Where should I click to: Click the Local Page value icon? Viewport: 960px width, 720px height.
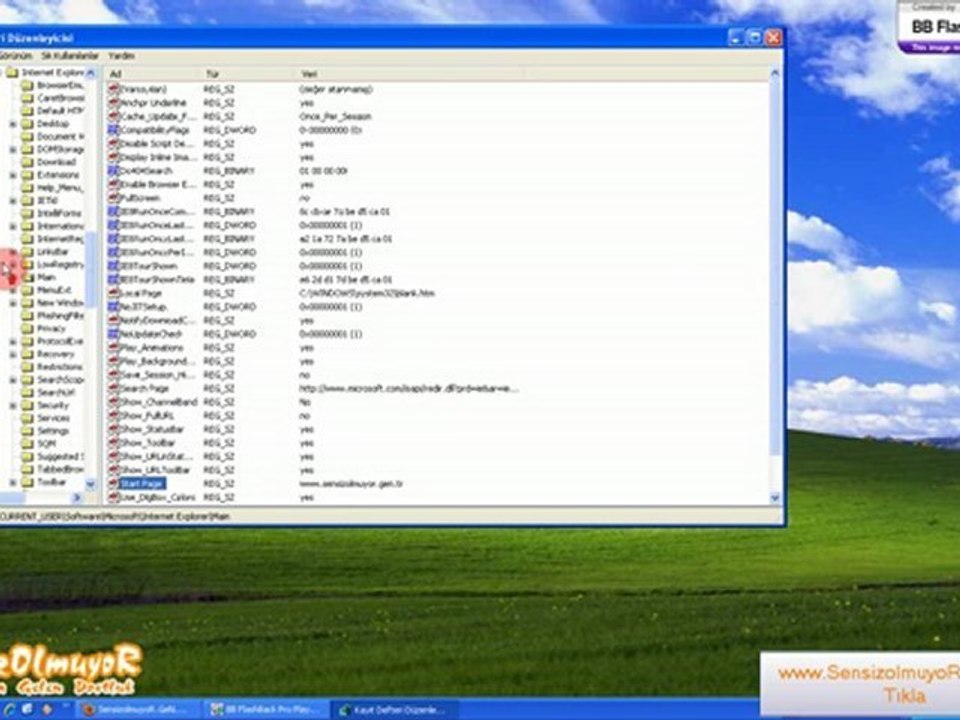113,293
